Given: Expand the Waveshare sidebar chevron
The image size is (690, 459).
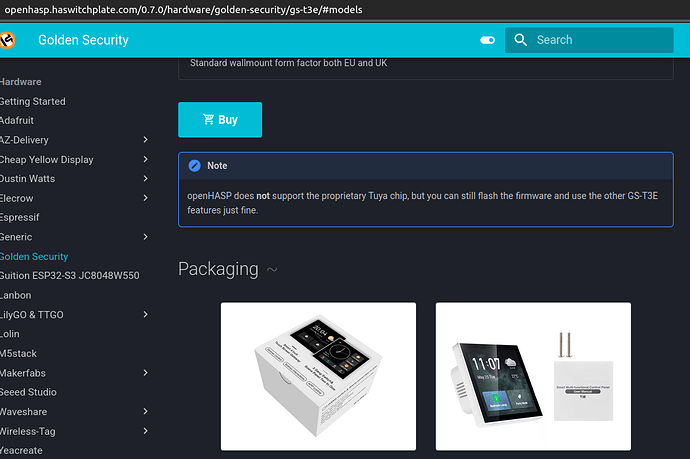Looking at the screenshot, I should click(x=146, y=412).
